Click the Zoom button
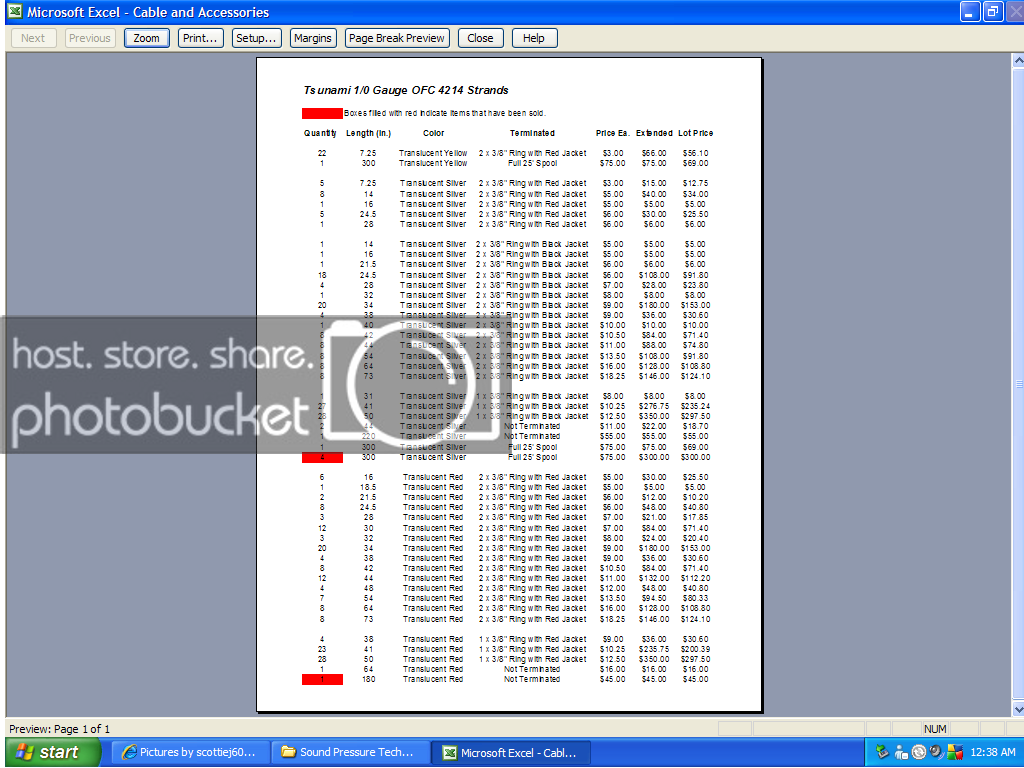The image size is (1024, 768). point(146,38)
